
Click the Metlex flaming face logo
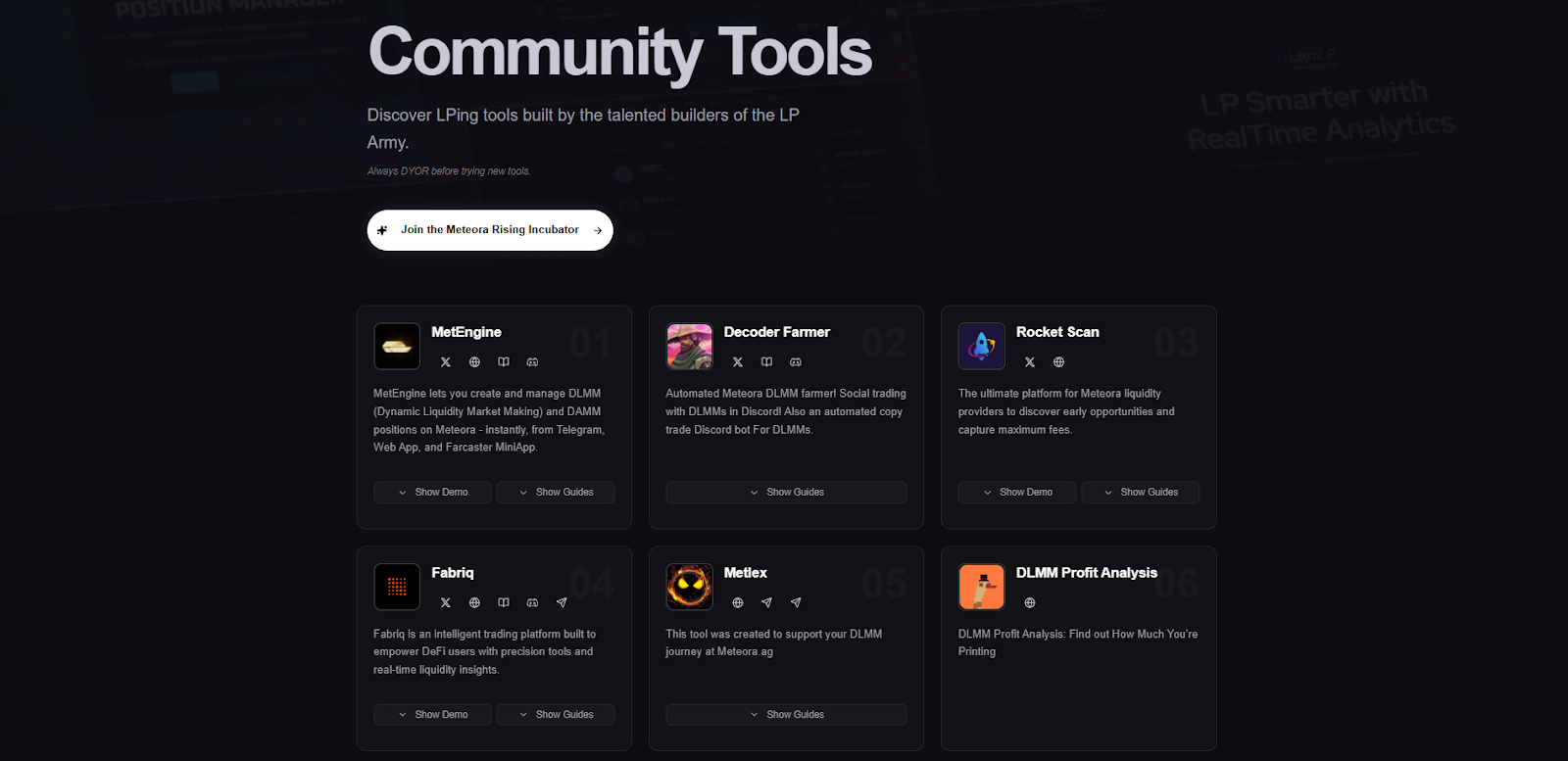[689, 587]
